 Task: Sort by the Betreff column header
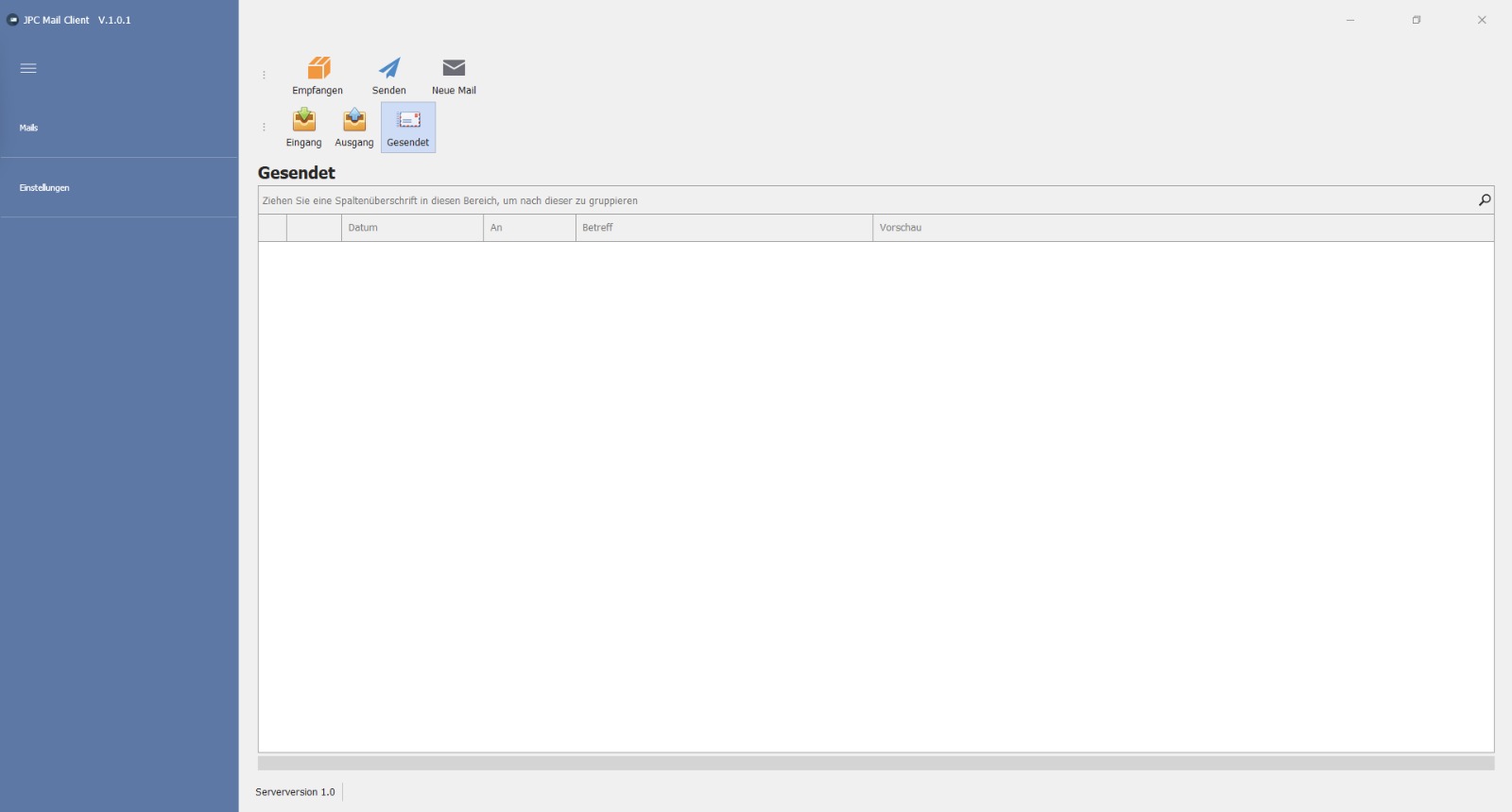pos(723,228)
